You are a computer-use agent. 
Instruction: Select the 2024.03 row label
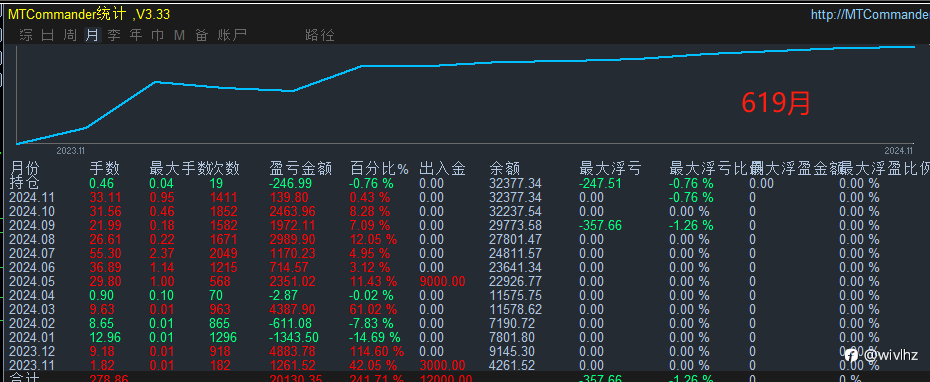coord(32,310)
